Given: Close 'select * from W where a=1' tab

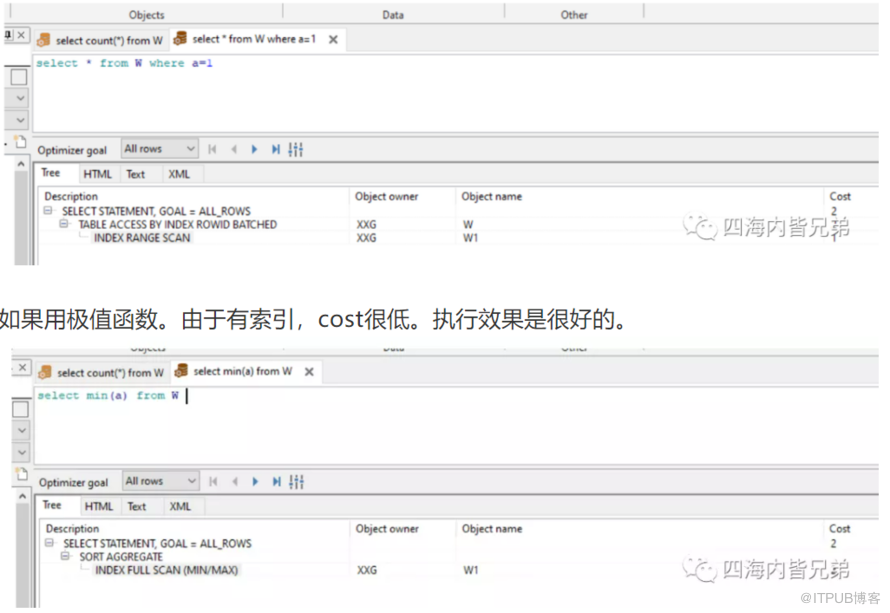Looking at the screenshot, I should (x=333, y=39).
